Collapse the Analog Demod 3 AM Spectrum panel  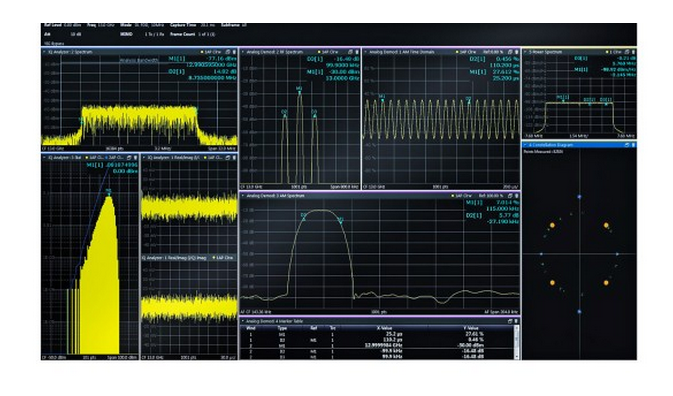[x=243, y=196]
